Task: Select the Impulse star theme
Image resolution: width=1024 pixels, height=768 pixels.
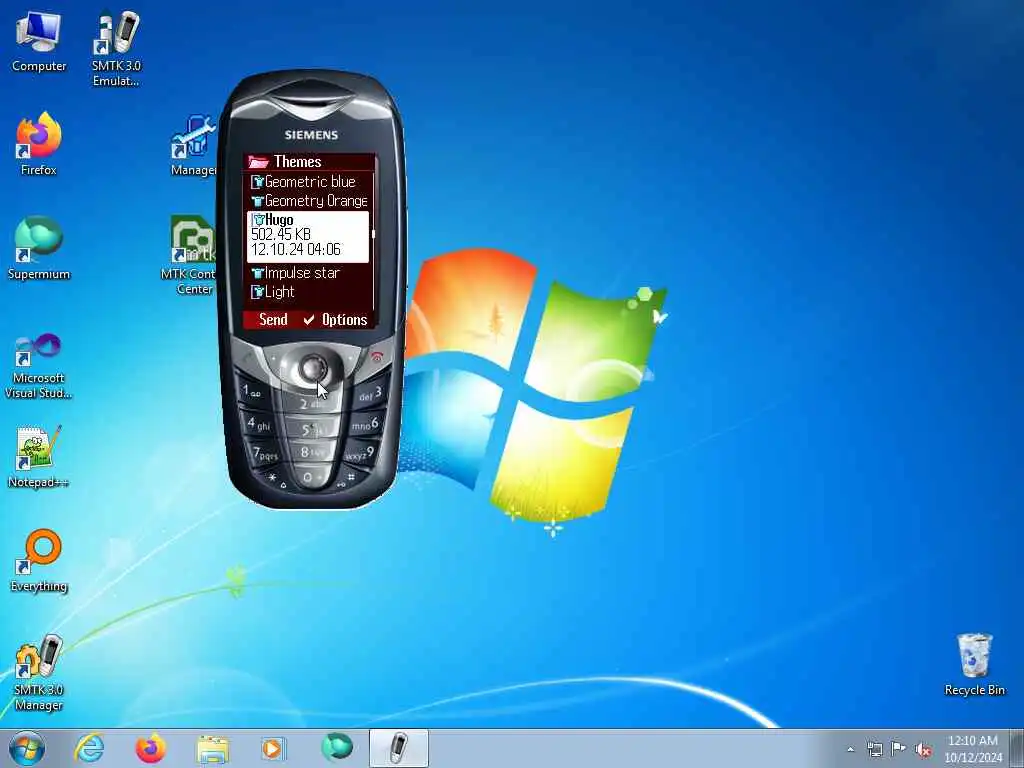Action: pyautogui.click(x=308, y=273)
